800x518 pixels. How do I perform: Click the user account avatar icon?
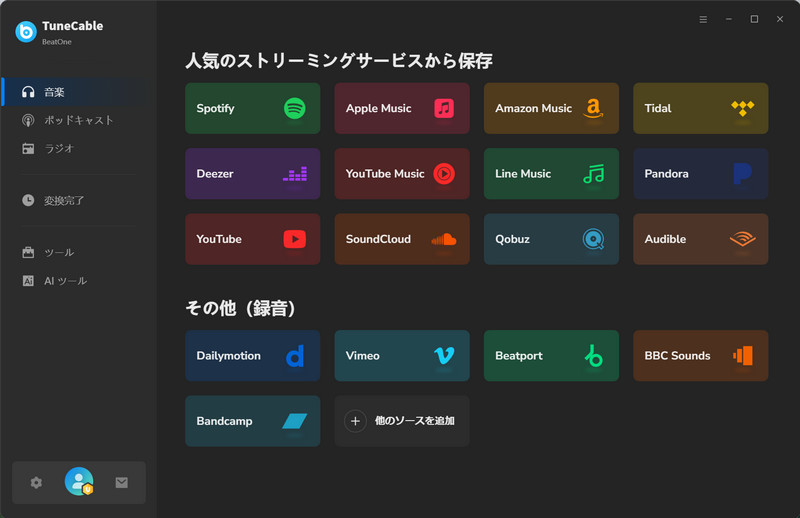79,481
